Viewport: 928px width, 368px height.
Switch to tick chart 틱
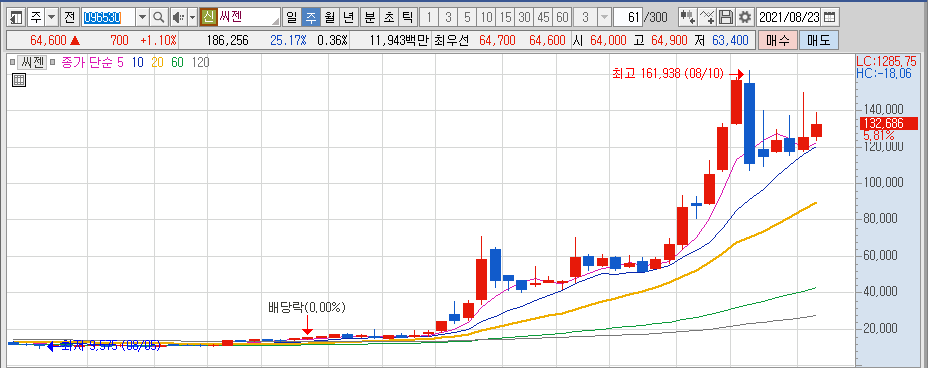[x=407, y=17]
